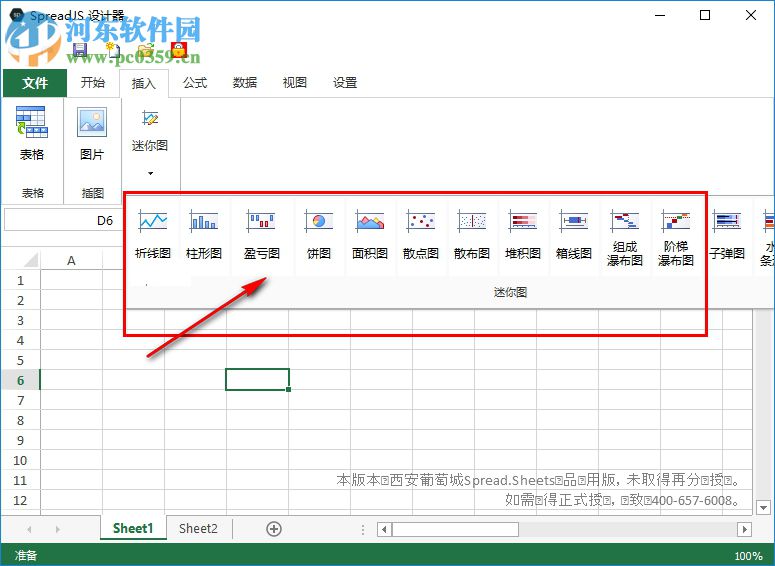Select row 12 header

tap(20, 500)
